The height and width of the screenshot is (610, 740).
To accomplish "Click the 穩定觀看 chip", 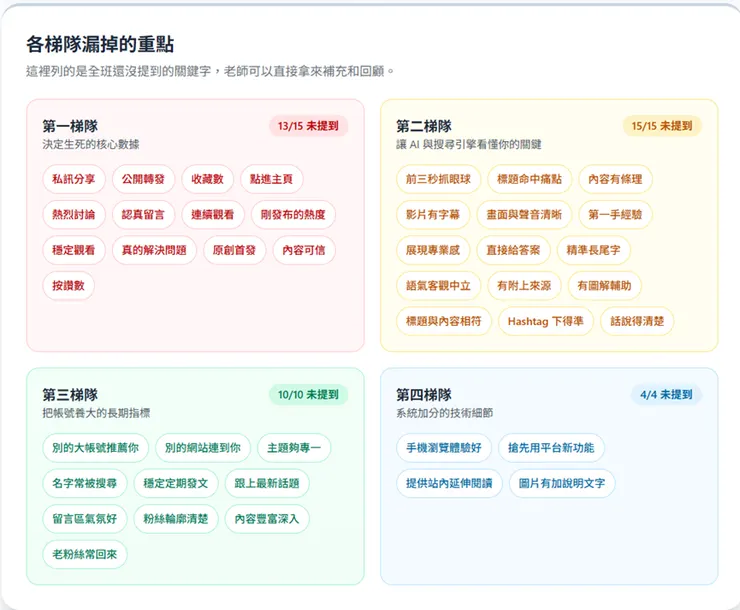I will [74, 250].
